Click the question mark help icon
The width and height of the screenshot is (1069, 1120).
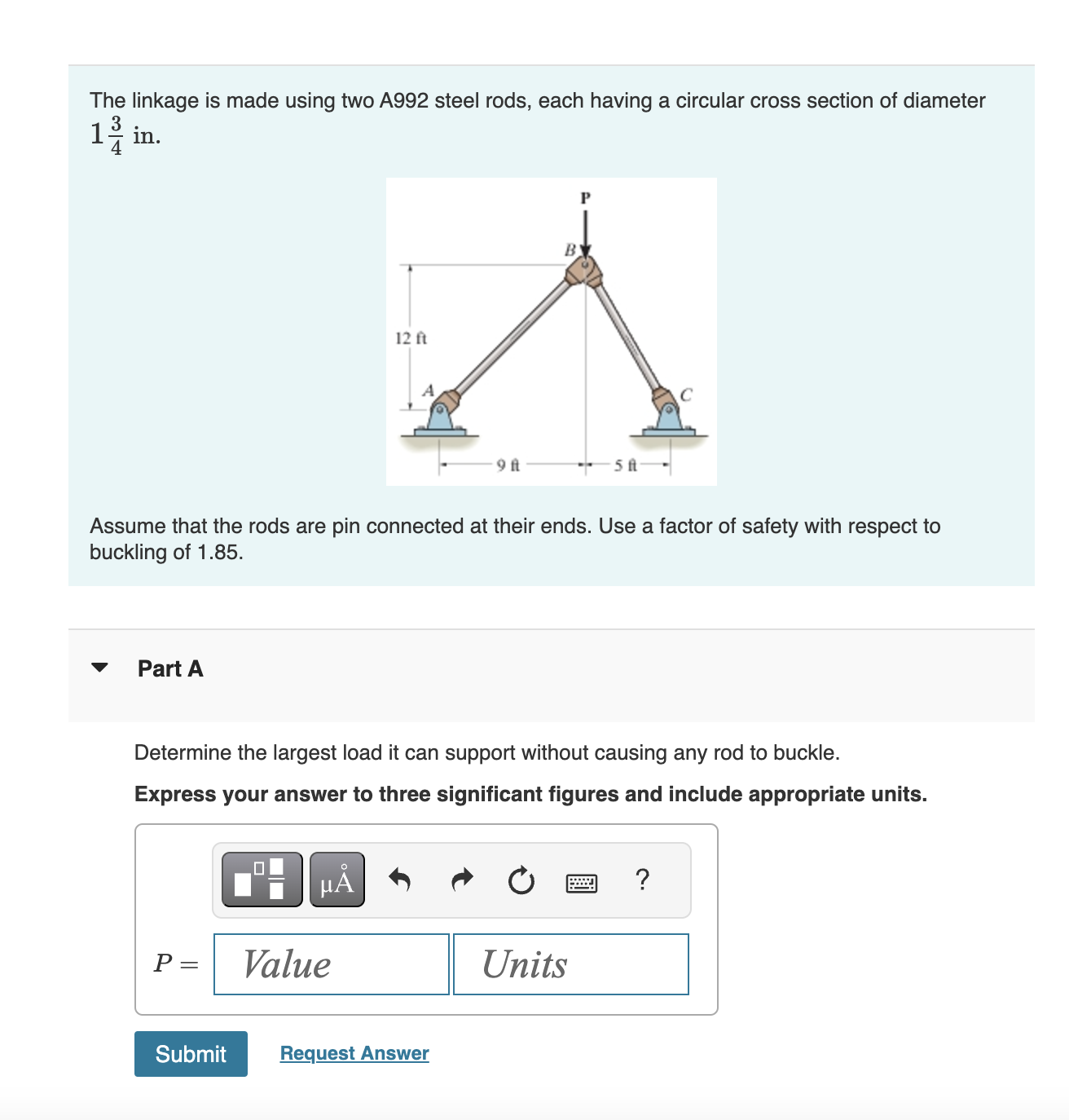tap(643, 880)
